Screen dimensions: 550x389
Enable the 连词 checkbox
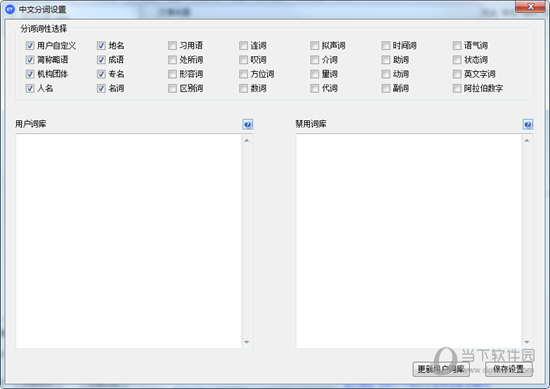[x=243, y=46]
